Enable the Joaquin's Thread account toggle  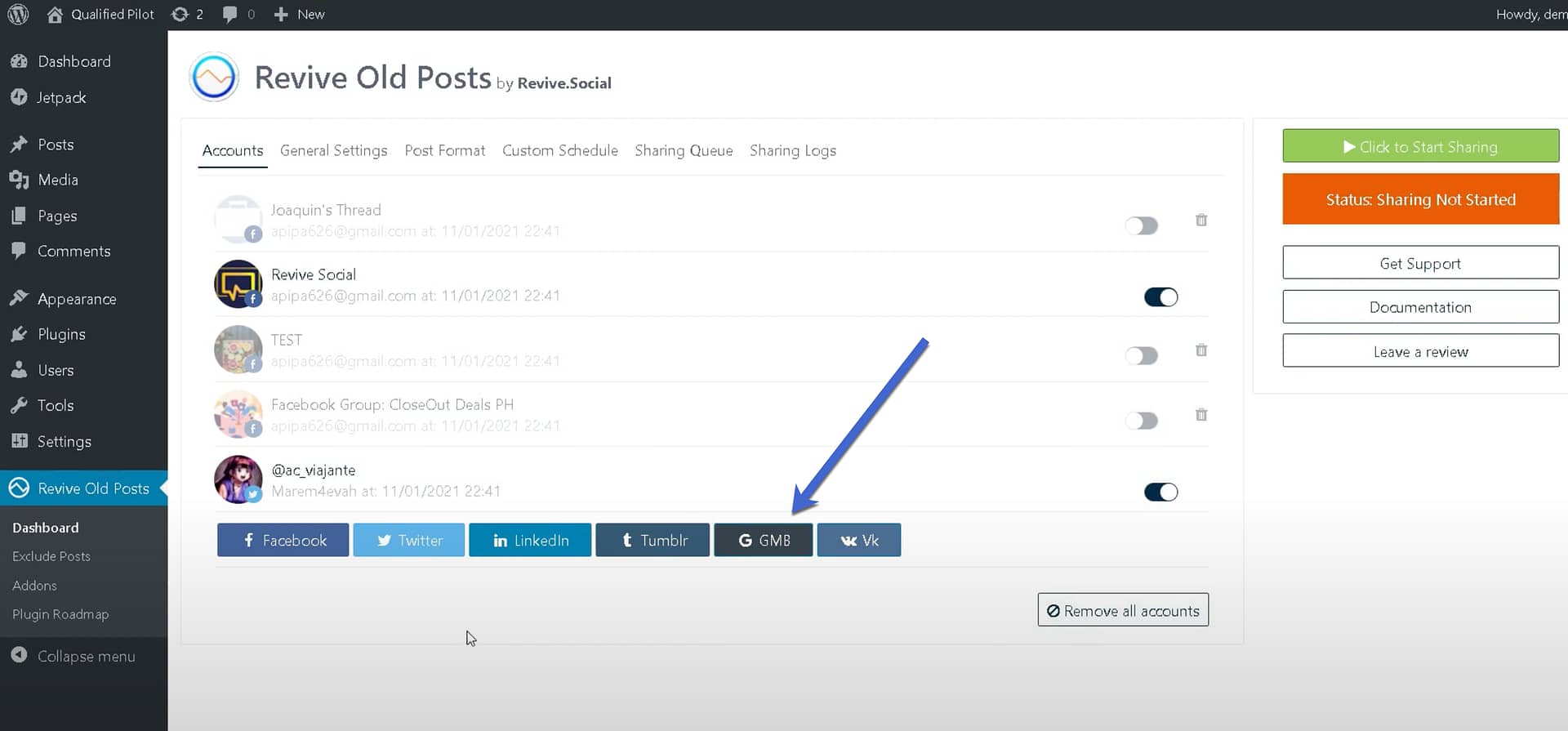pyautogui.click(x=1142, y=225)
